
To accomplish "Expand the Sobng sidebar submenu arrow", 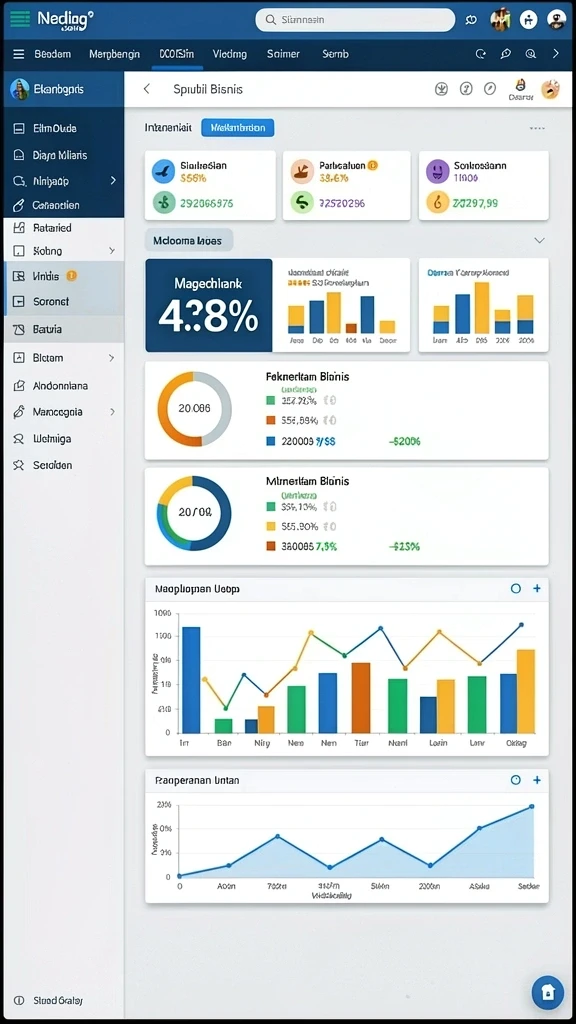I will point(112,251).
